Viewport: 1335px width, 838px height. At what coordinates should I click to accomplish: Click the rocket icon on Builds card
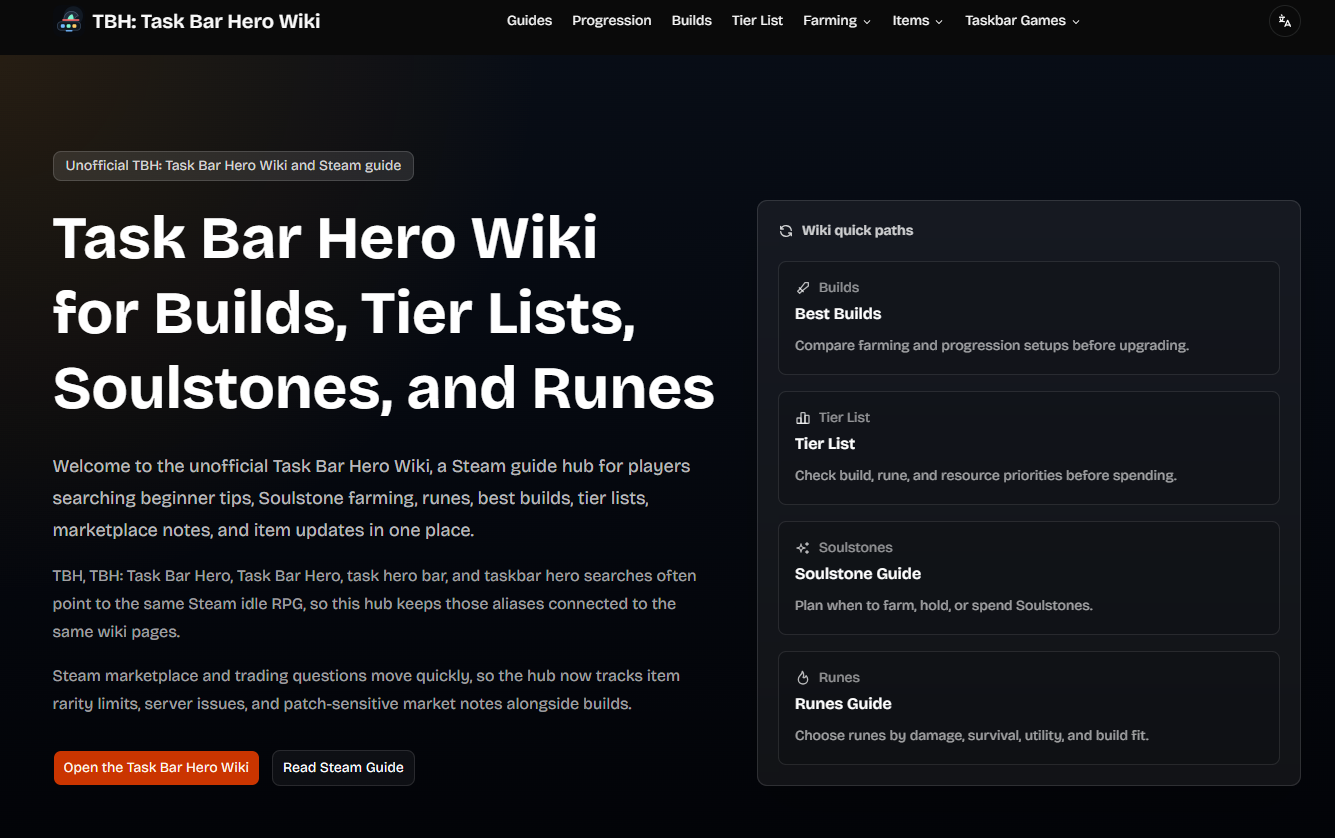pos(803,288)
